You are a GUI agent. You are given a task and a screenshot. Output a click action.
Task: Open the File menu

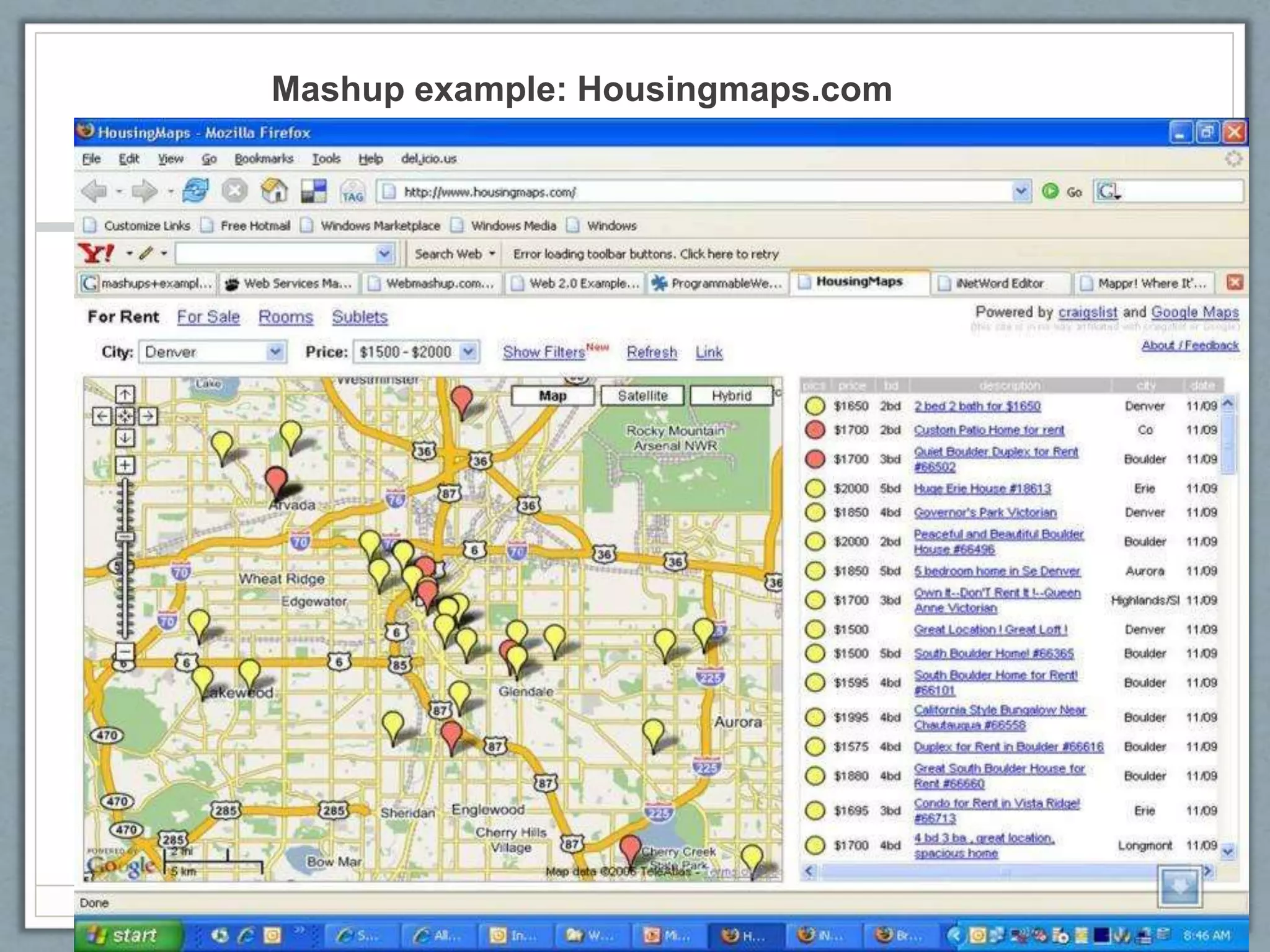tap(91, 159)
